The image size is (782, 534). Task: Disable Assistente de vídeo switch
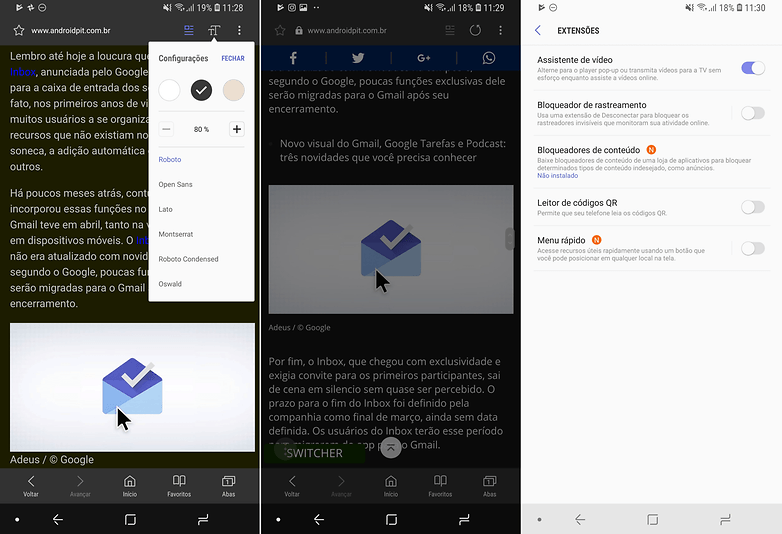click(753, 68)
